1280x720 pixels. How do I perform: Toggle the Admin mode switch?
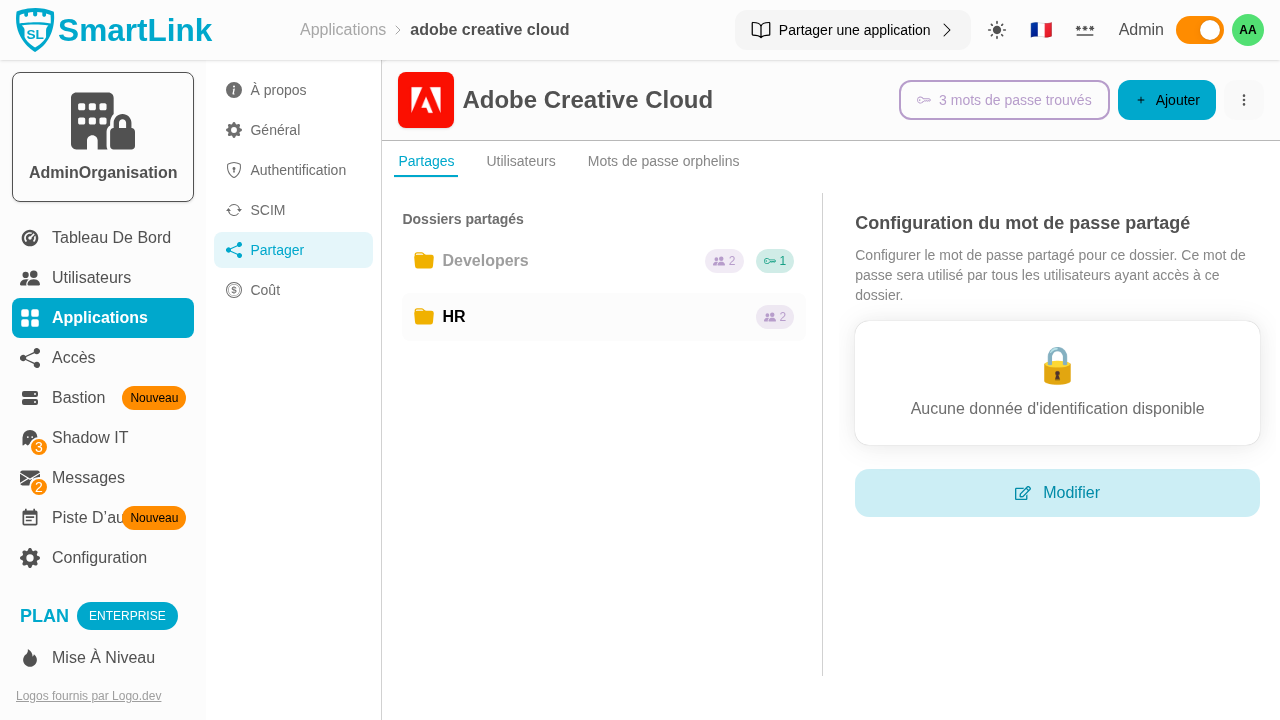1199,30
